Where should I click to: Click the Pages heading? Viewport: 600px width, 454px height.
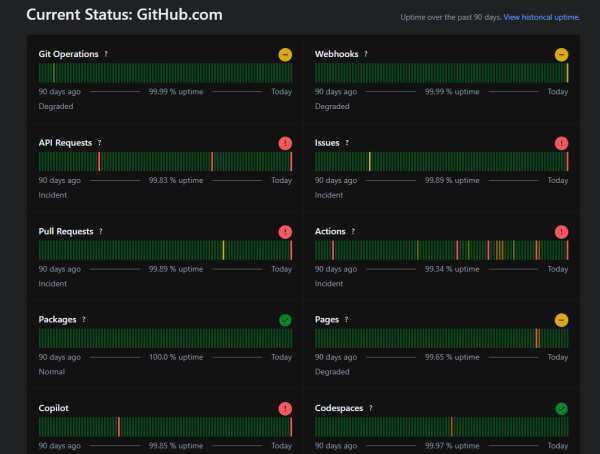(x=327, y=320)
